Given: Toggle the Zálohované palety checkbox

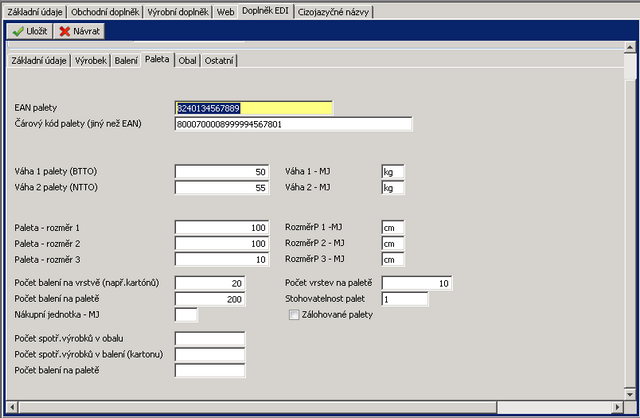Looking at the screenshot, I should click(x=293, y=315).
